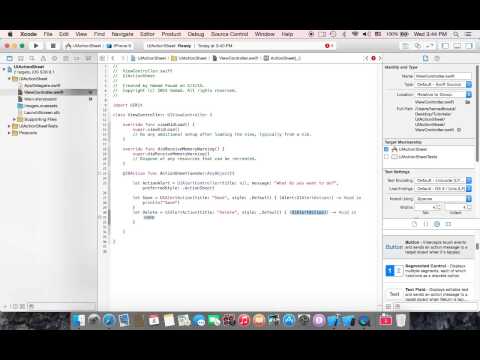Show the Breakpoint navigator
This screenshot has width=480, height=360.
77,58
